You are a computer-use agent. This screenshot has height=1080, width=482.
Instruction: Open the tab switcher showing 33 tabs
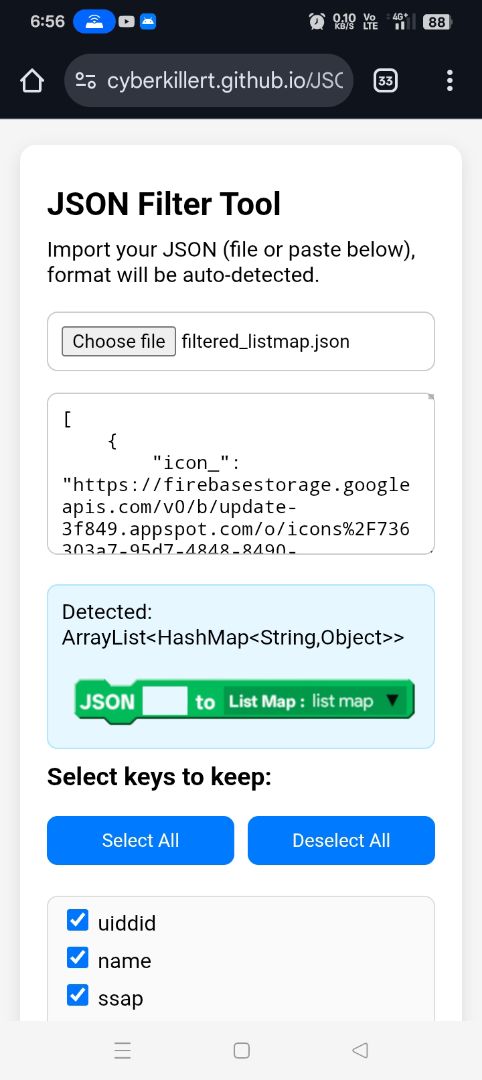coord(386,81)
